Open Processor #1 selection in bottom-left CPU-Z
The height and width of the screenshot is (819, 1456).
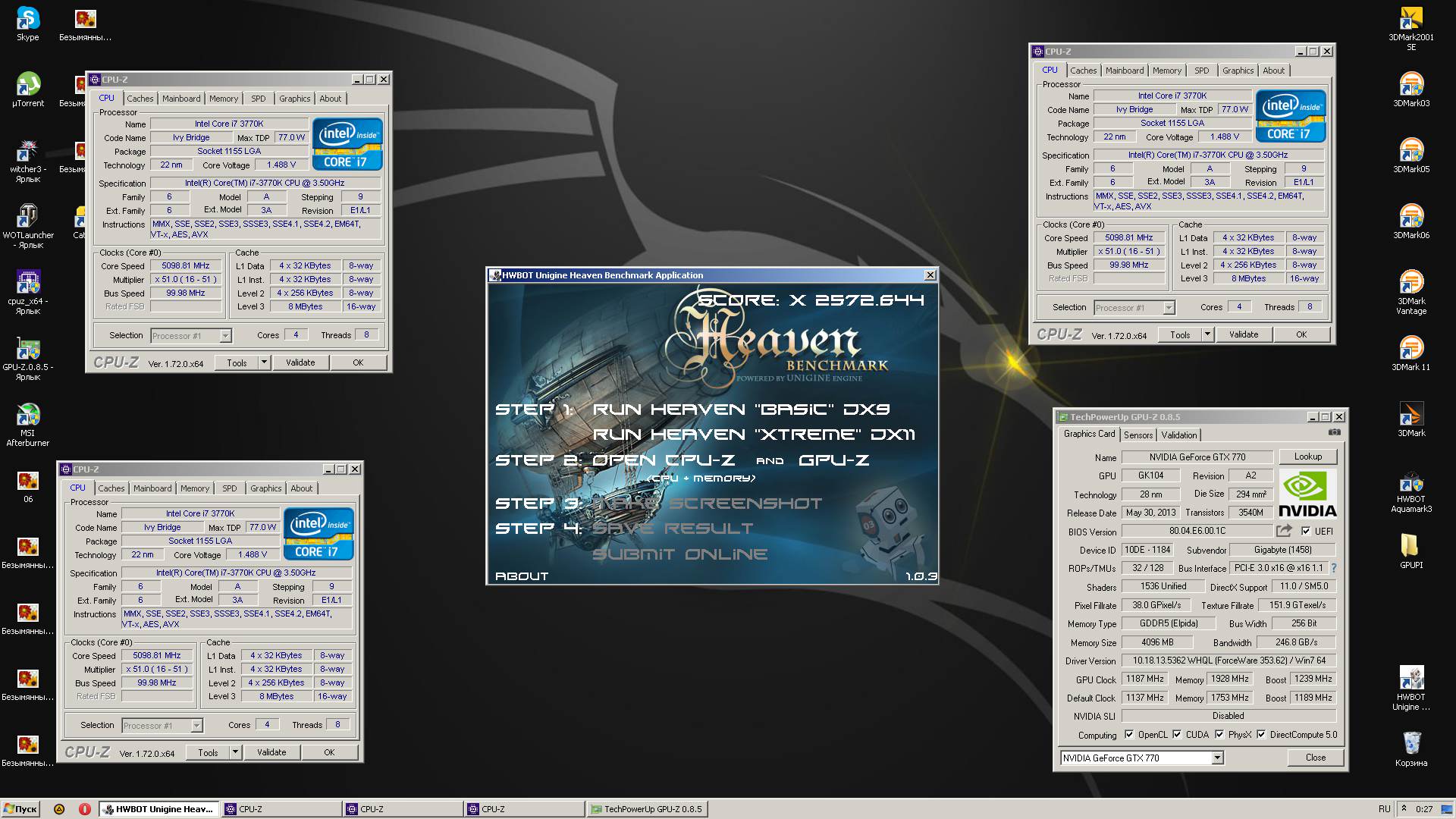(162, 726)
